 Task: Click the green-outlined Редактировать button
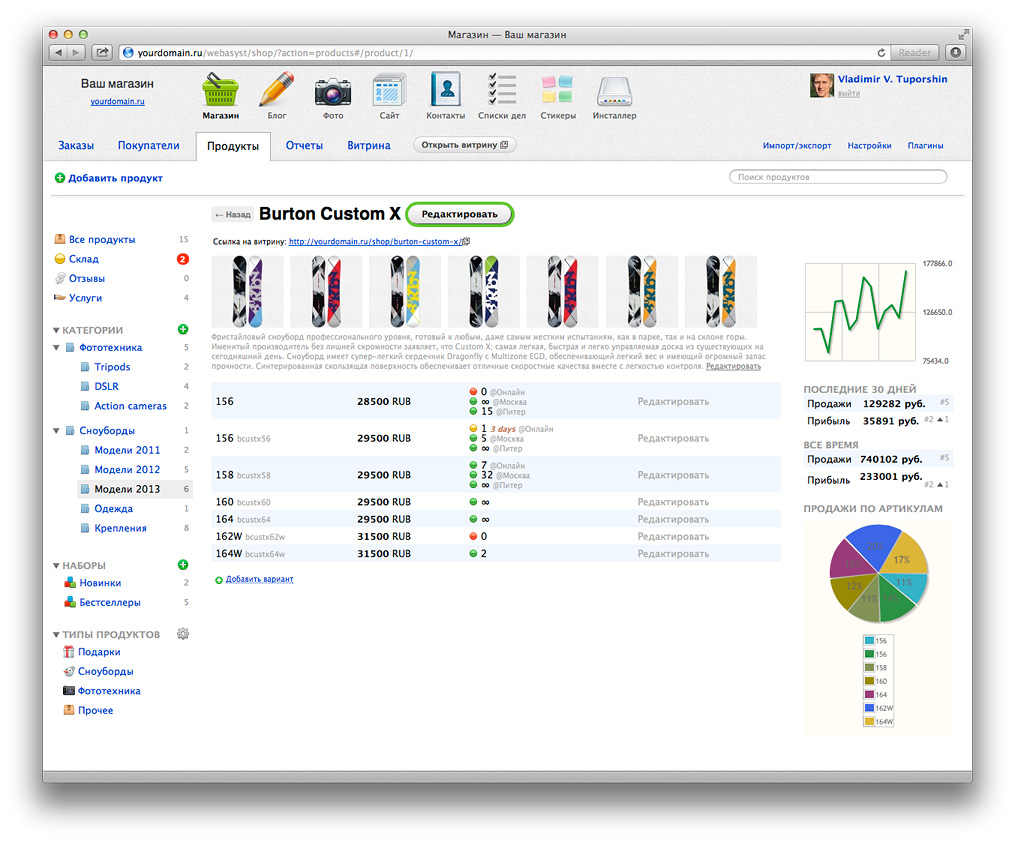(460, 214)
